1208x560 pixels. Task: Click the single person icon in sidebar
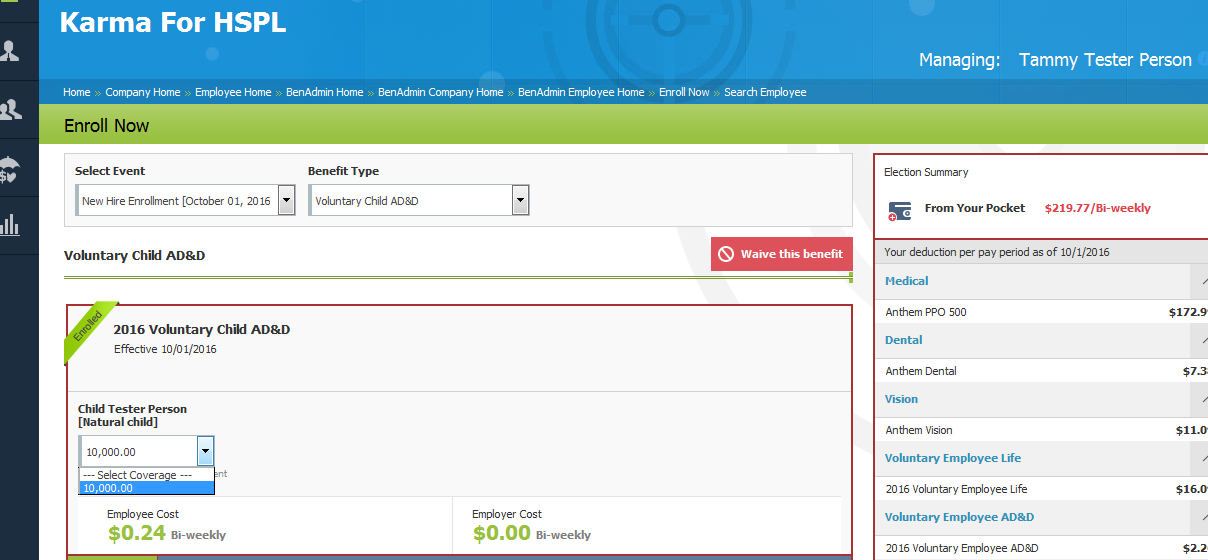click(x=12, y=50)
